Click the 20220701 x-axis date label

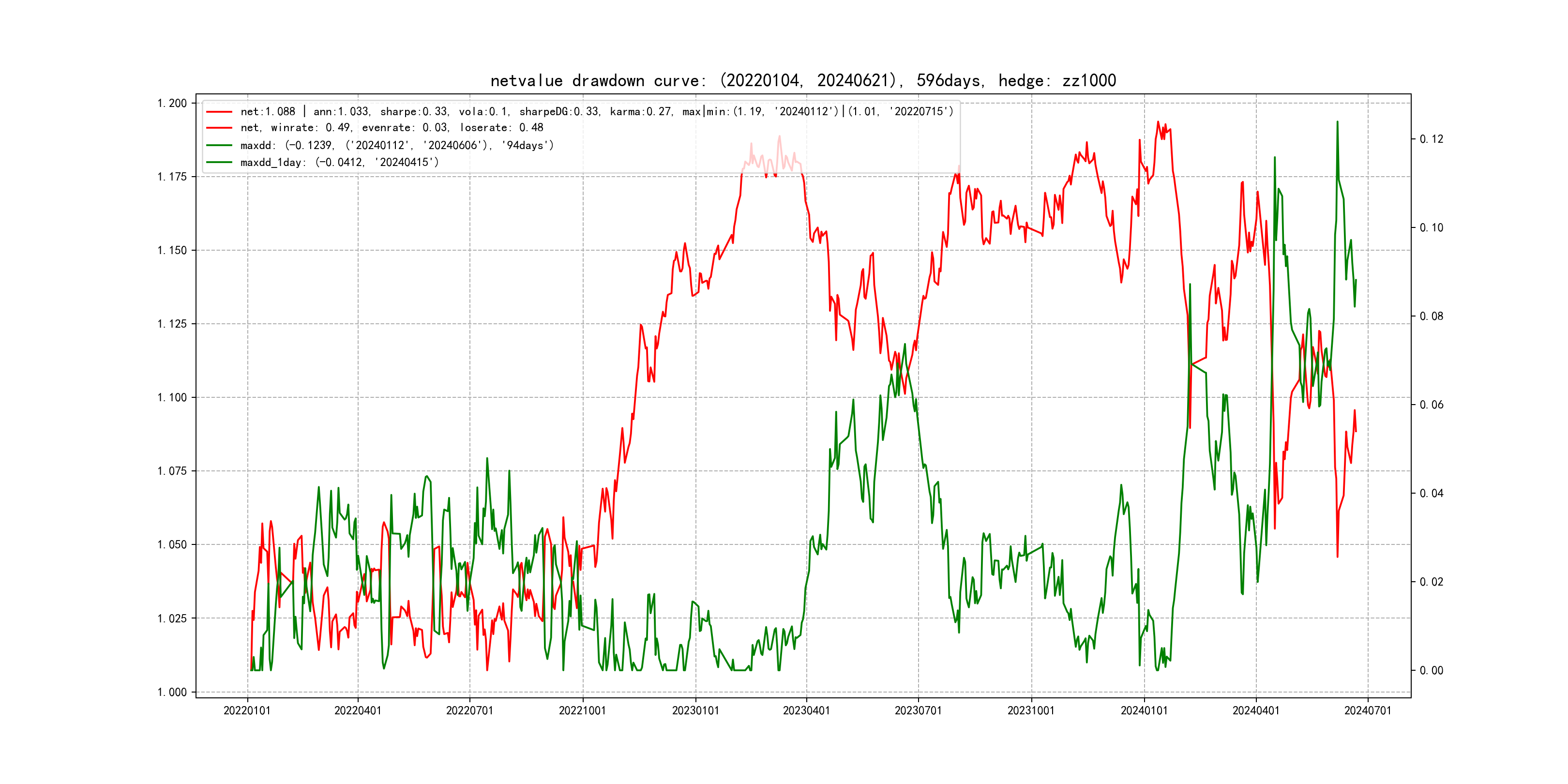(469, 710)
